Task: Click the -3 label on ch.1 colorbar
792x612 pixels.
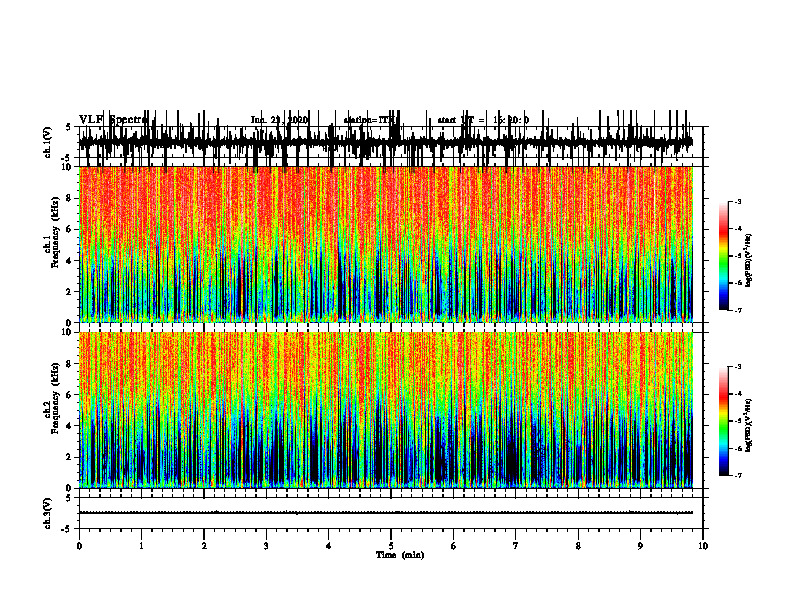Action: 738,202
